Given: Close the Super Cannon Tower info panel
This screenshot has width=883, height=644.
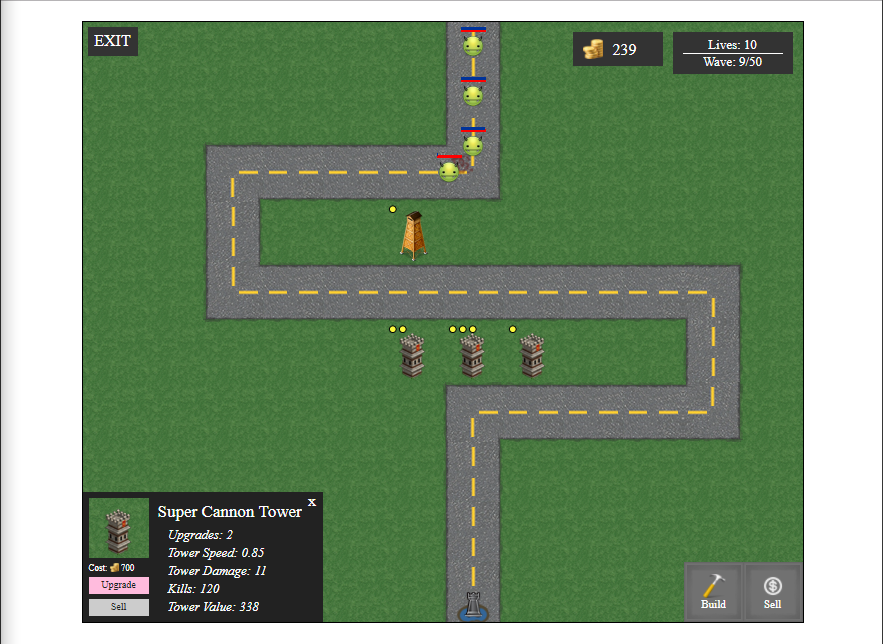Looking at the screenshot, I should pos(312,502).
